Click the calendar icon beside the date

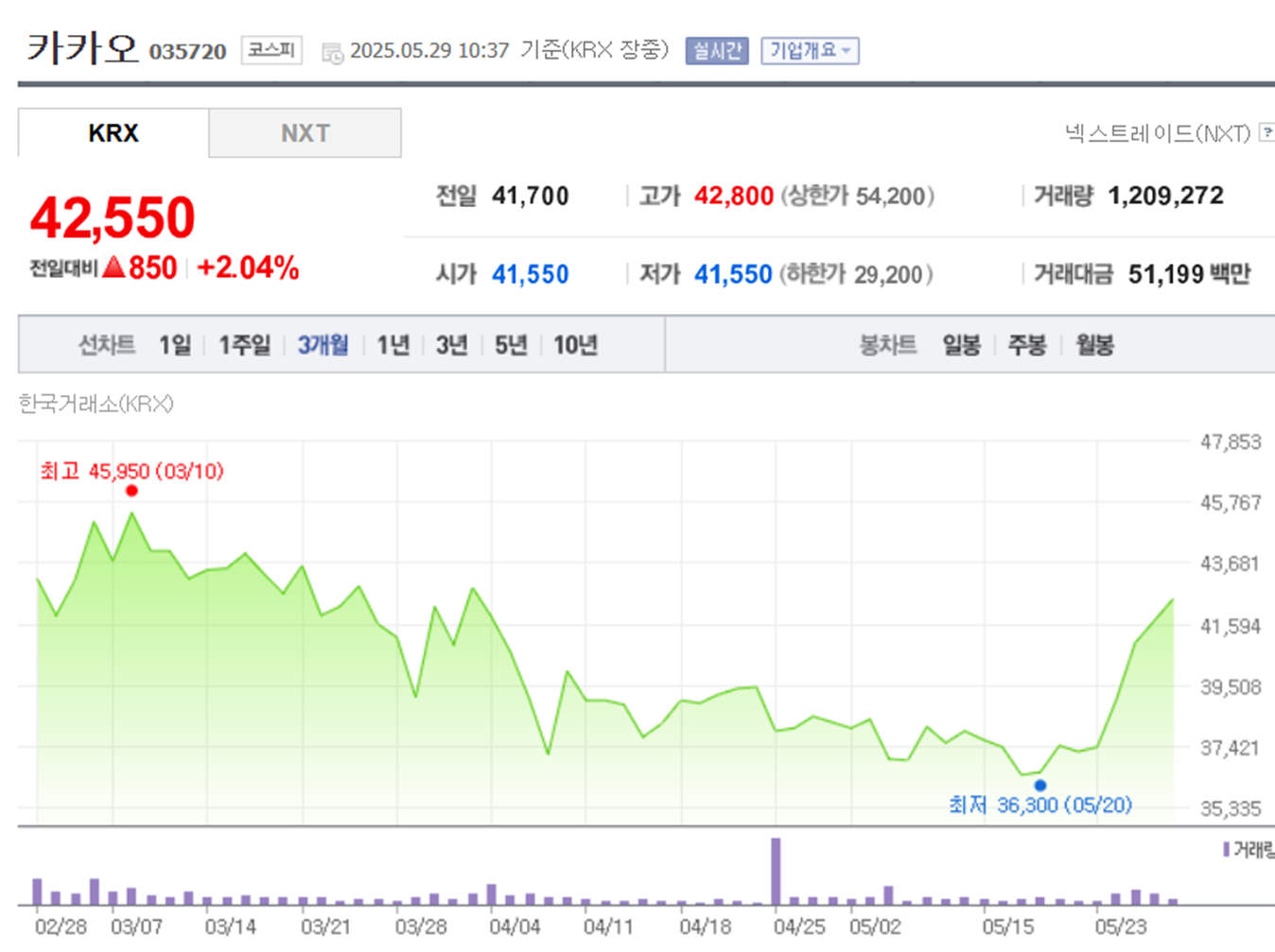(333, 53)
